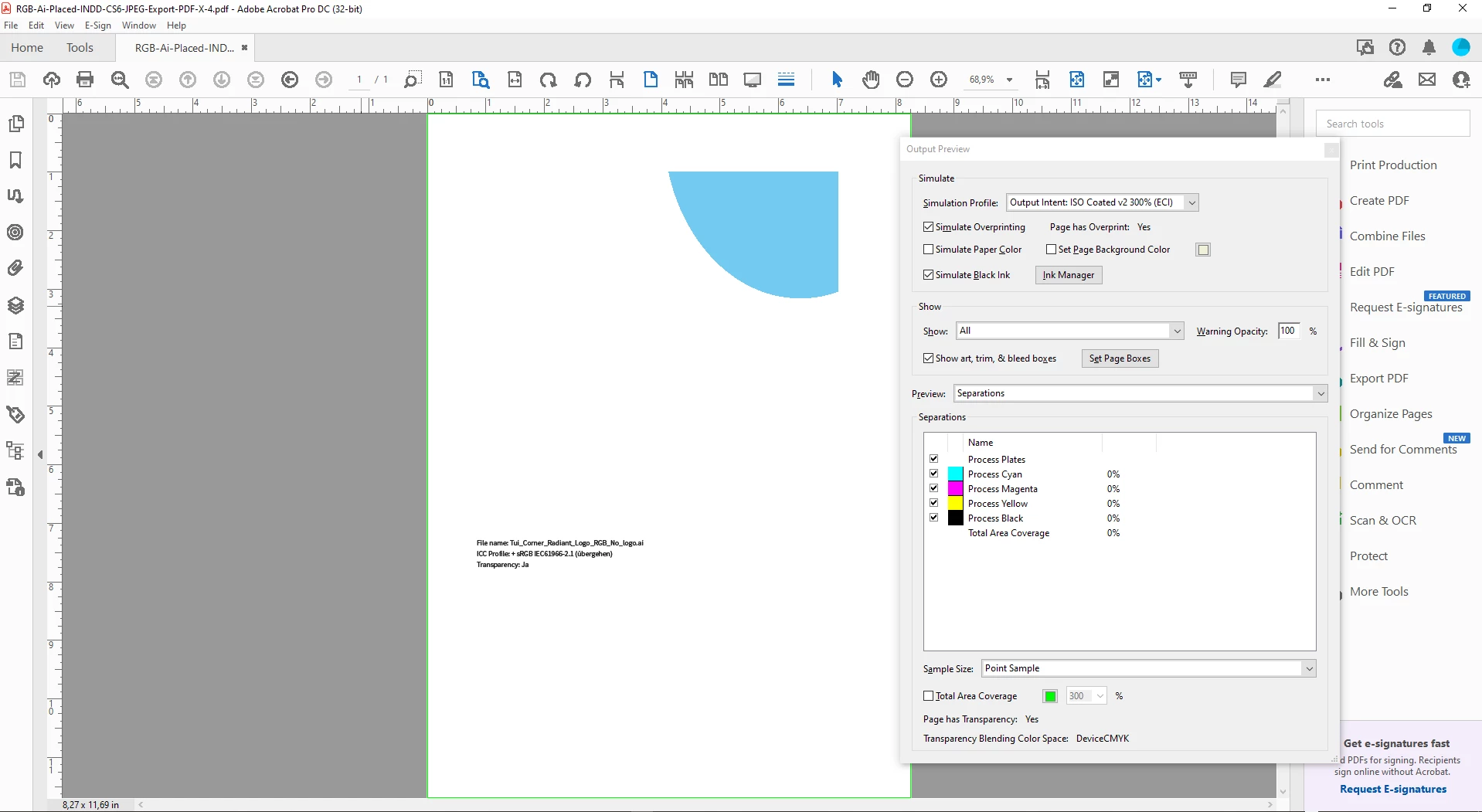Open the layers panel icon
Image resolution: width=1482 pixels, height=812 pixels.
pos(15,305)
